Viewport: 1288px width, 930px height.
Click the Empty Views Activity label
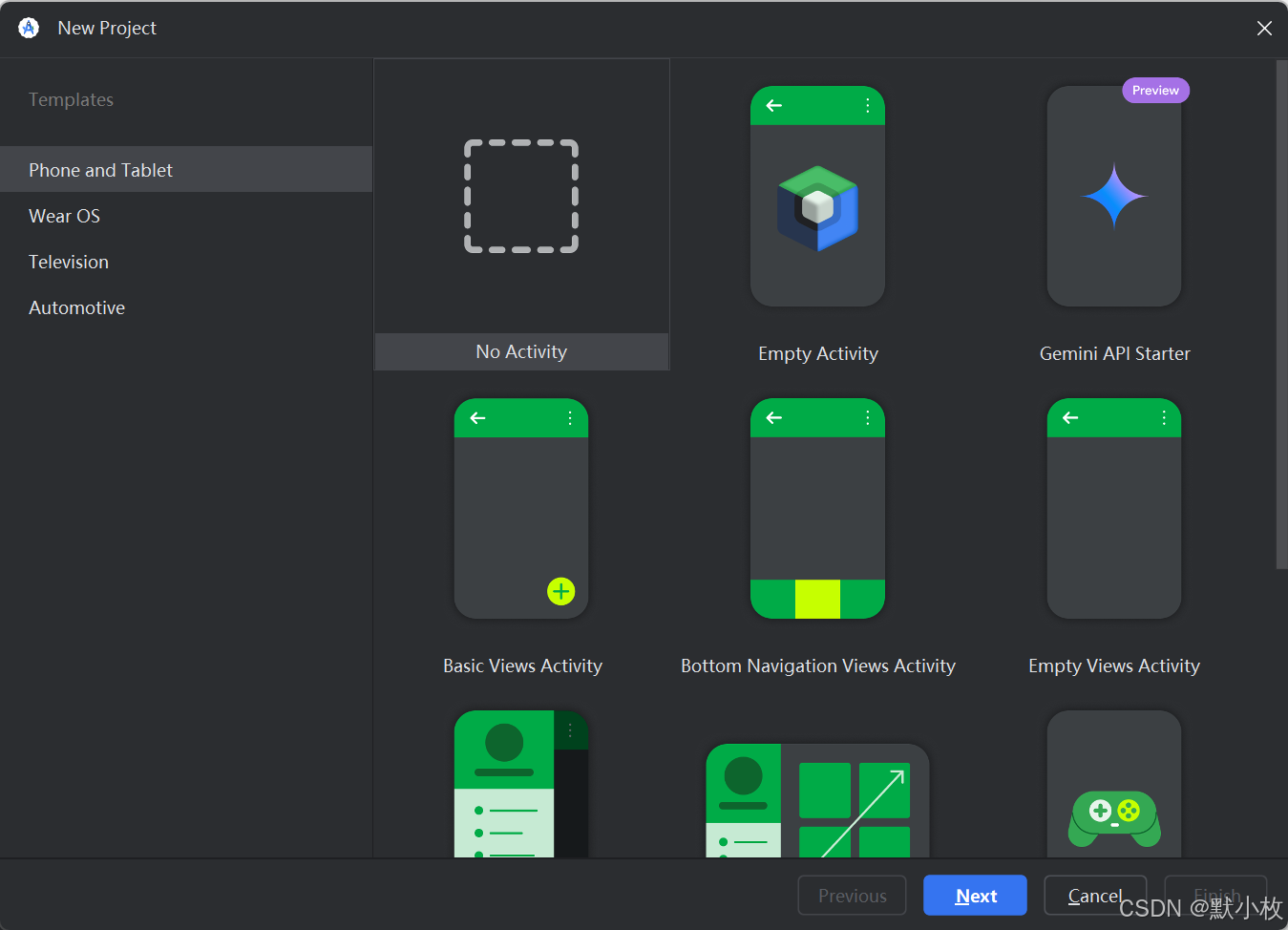(1114, 666)
